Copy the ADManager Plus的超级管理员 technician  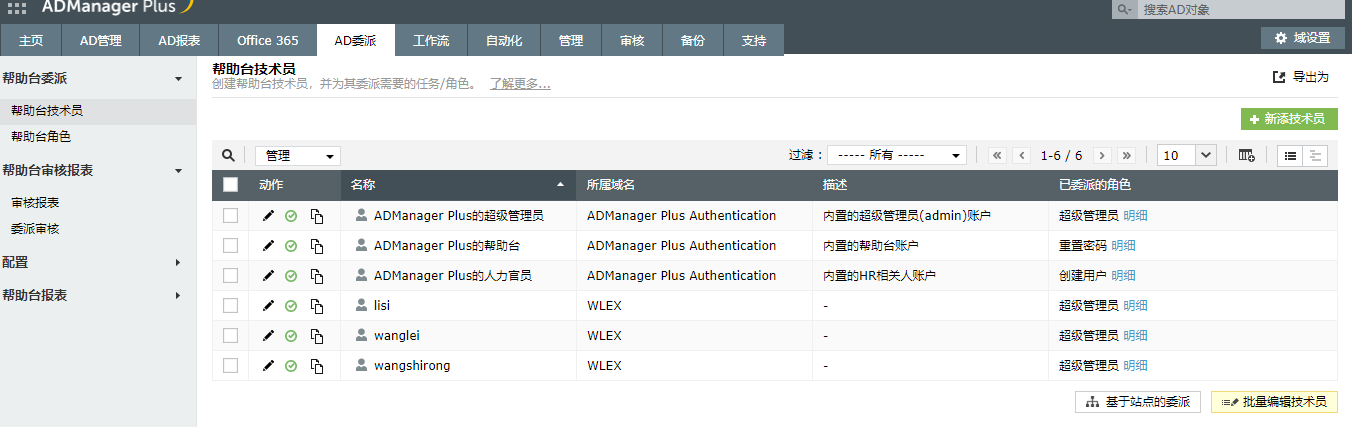(x=317, y=216)
